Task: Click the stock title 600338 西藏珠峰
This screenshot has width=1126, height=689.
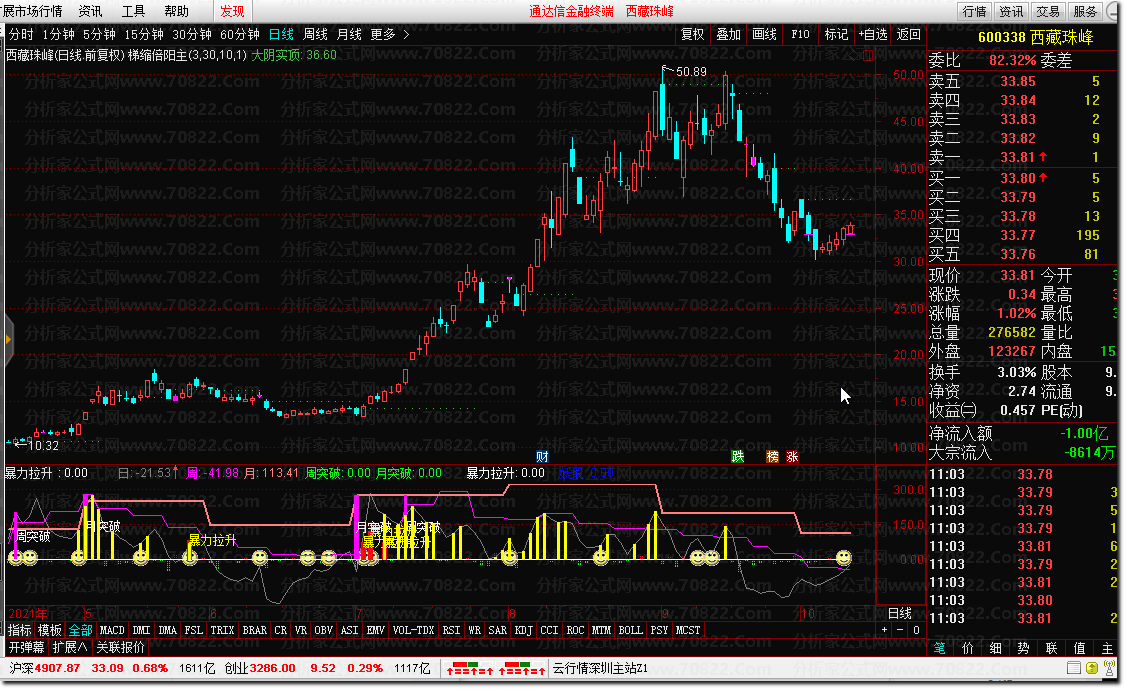Action: pyautogui.click(x=1035, y=37)
